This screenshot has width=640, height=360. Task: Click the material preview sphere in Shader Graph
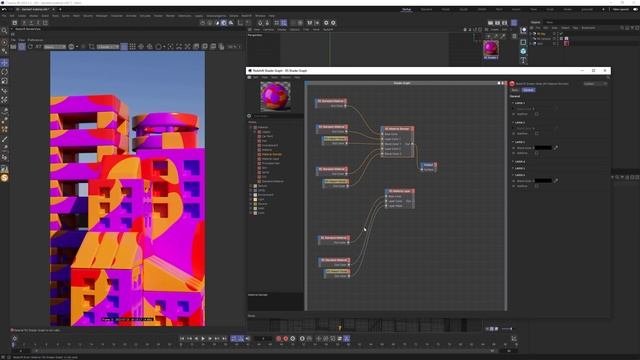pos(276,96)
